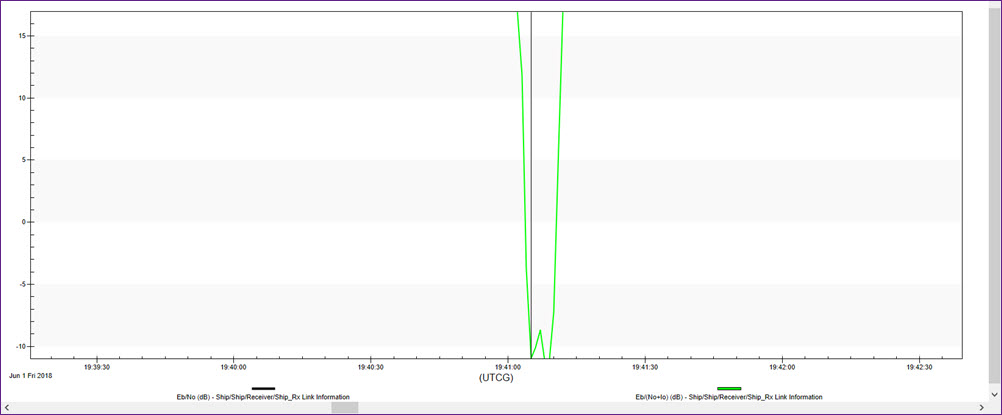Select the Eb/No (dB) legend label
Image resolution: width=1002 pixels, height=415 pixels.
coord(263,397)
